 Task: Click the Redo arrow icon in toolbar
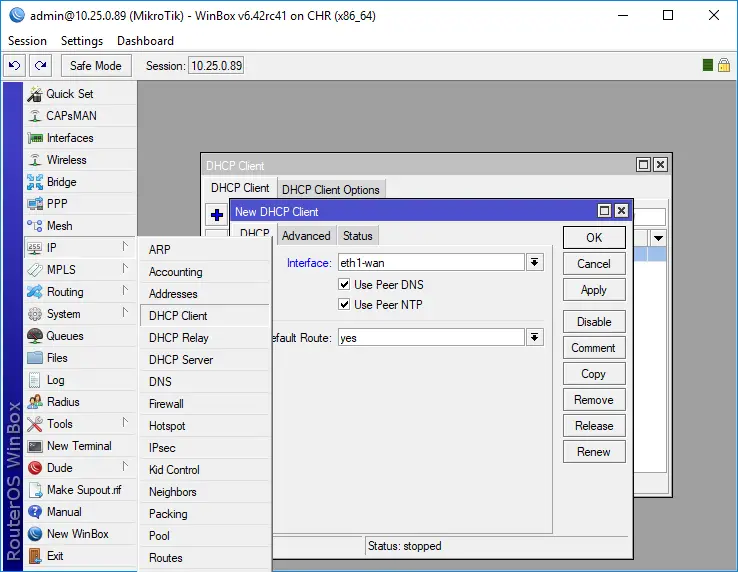click(x=40, y=65)
